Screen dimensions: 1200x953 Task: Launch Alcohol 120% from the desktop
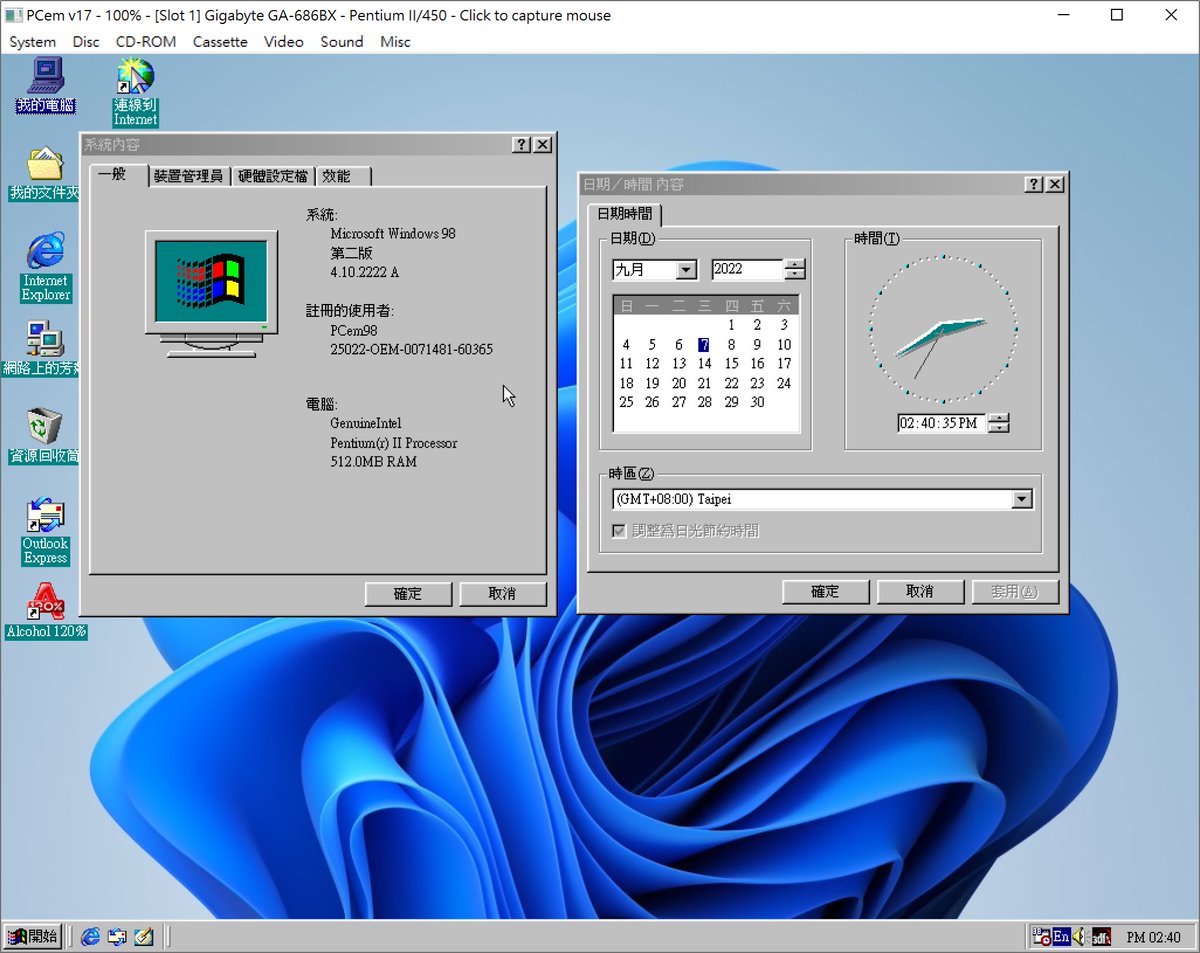(46, 611)
